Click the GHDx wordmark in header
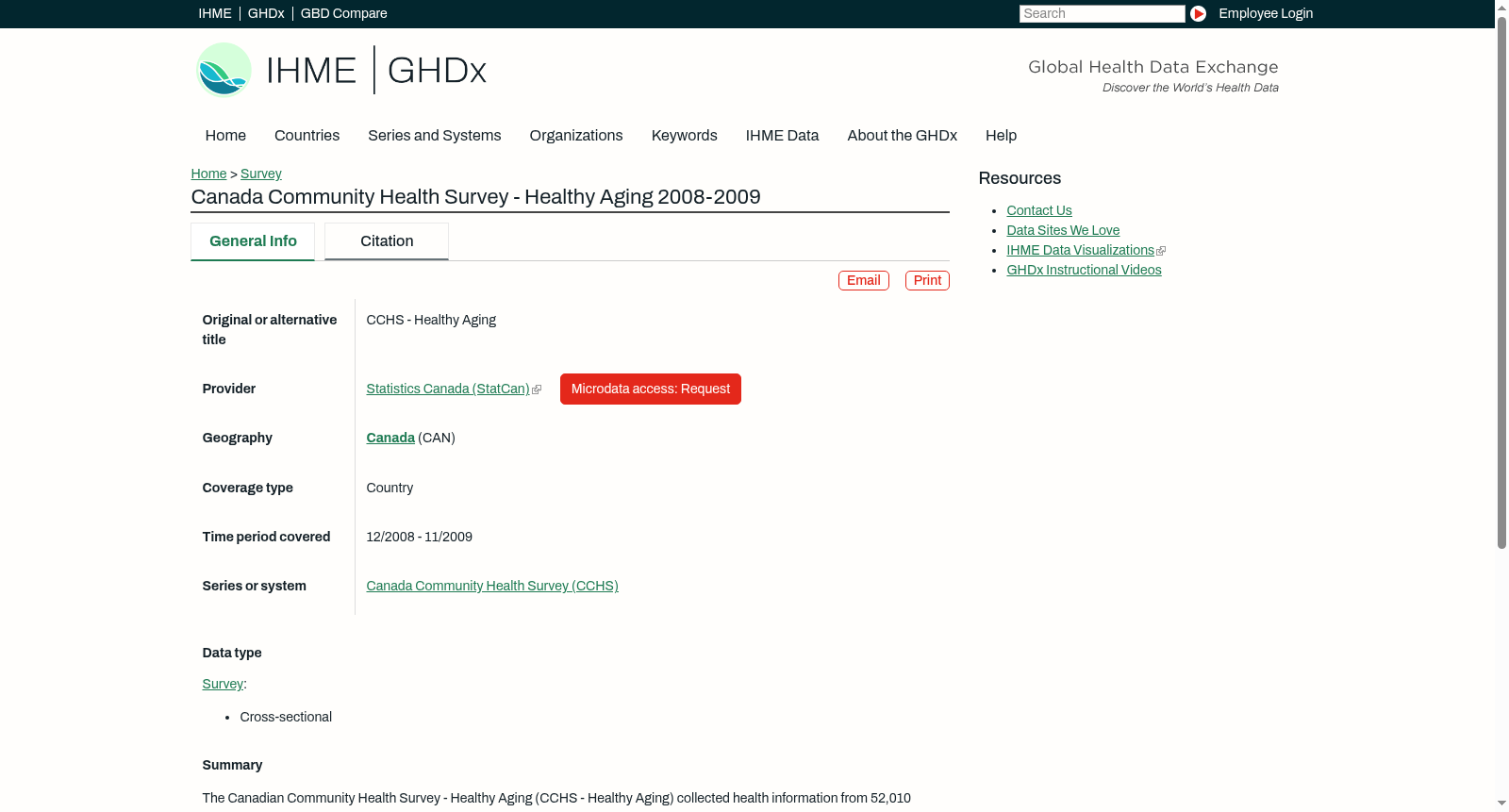This screenshot has width=1509, height=812. coord(437,71)
